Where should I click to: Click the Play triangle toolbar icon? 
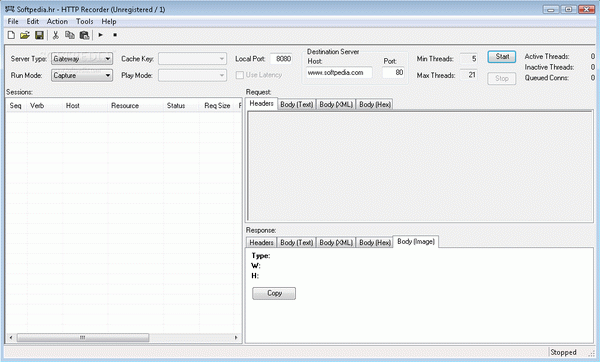[101, 35]
